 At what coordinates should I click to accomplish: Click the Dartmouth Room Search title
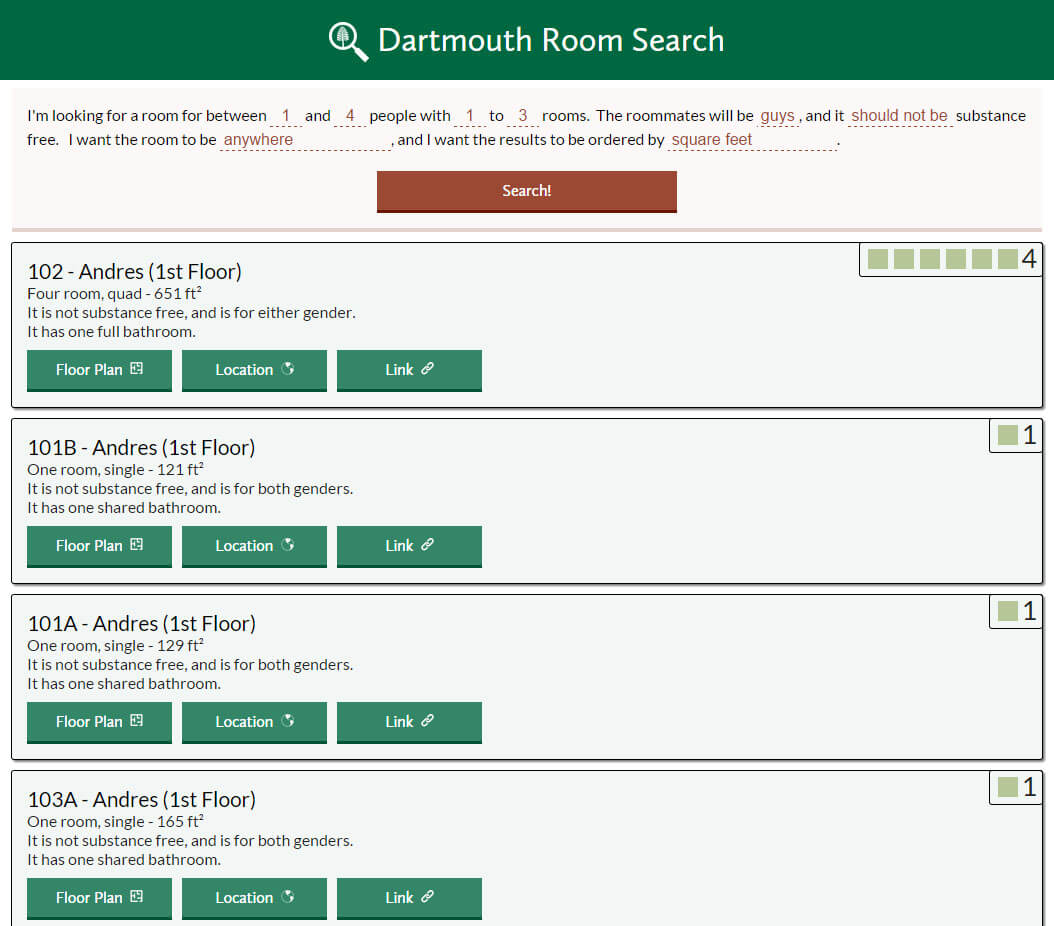[x=551, y=40]
